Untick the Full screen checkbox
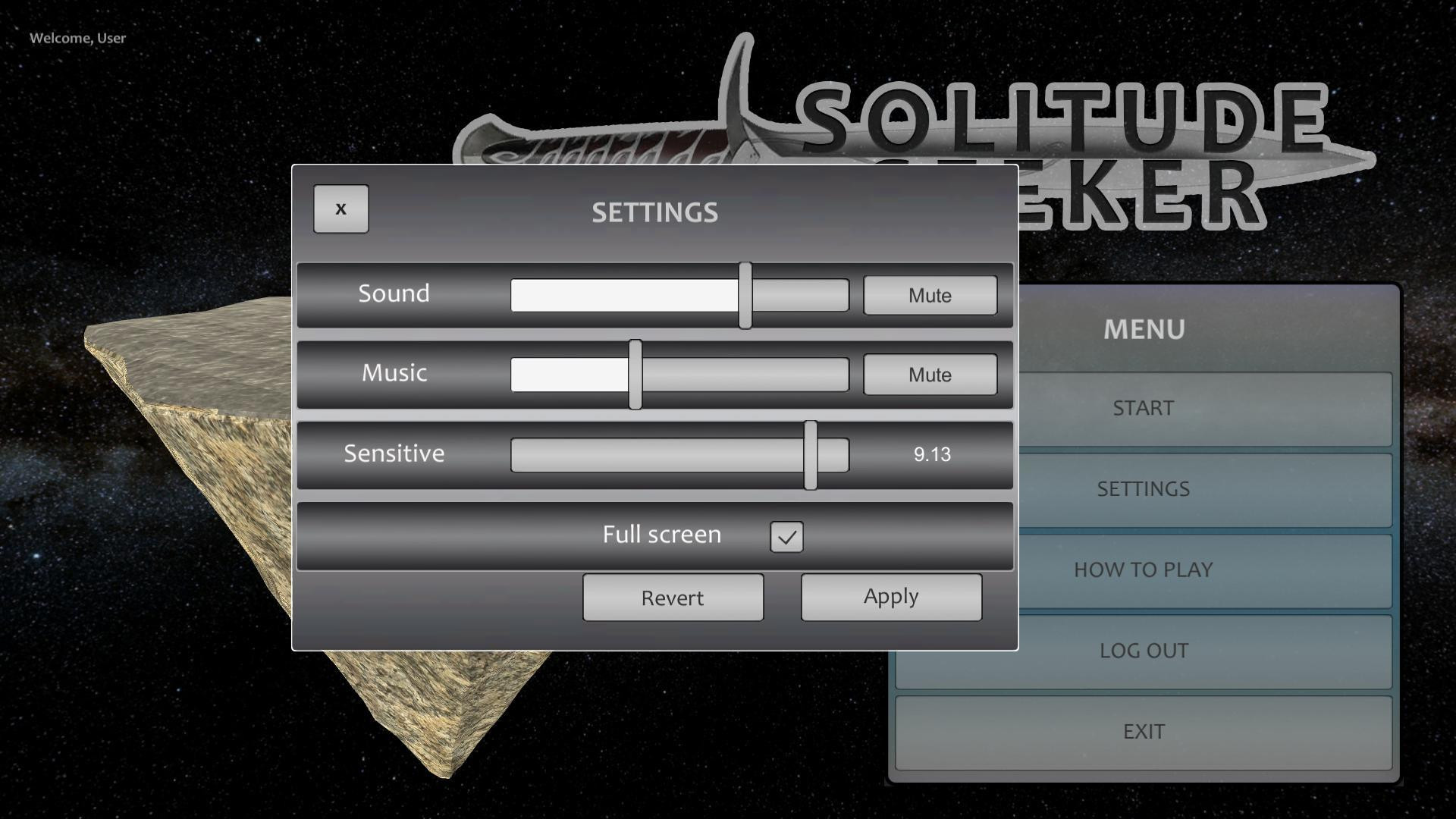Image resolution: width=1456 pixels, height=819 pixels. point(786,537)
